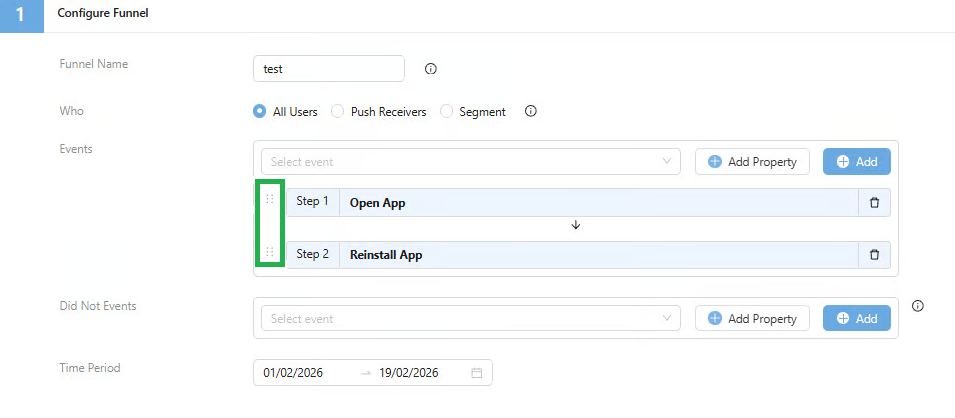The width and height of the screenshot is (955, 418).
Task: Delete the Reinstall App step
Action: [x=874, y=255]
